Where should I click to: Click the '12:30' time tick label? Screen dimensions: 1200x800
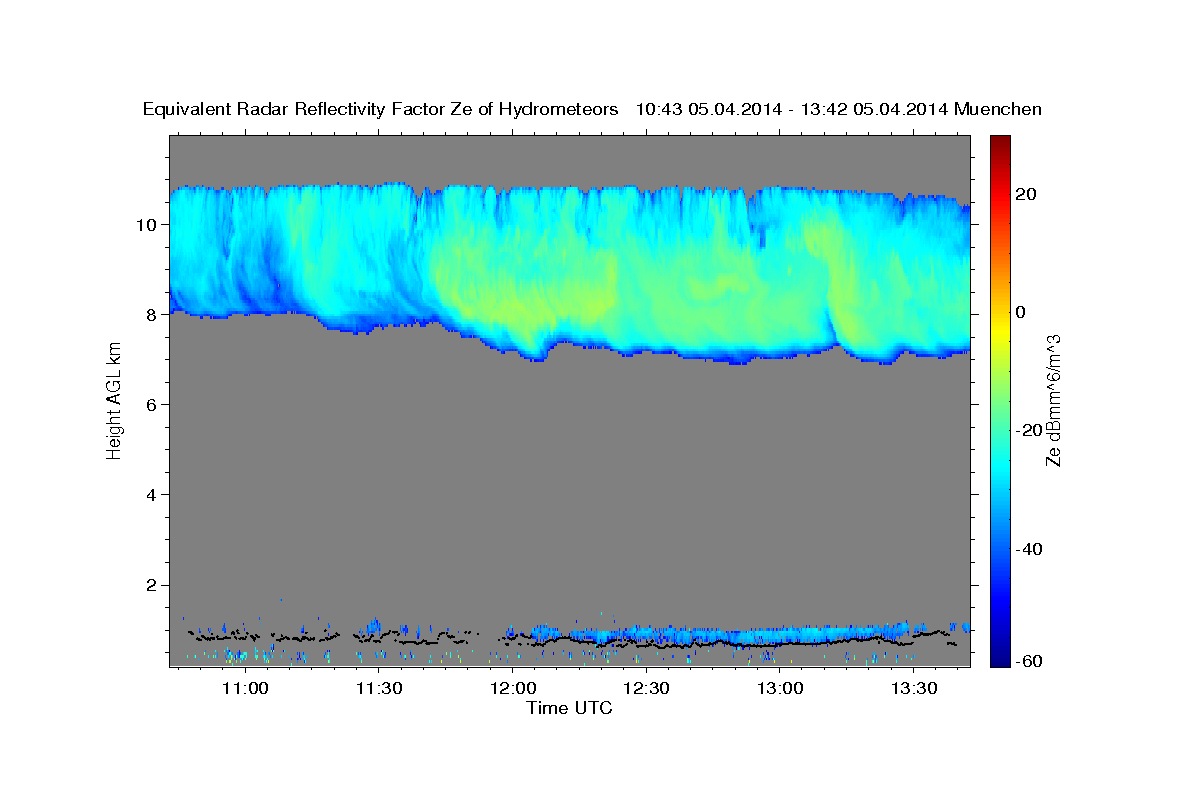point(646,688)
